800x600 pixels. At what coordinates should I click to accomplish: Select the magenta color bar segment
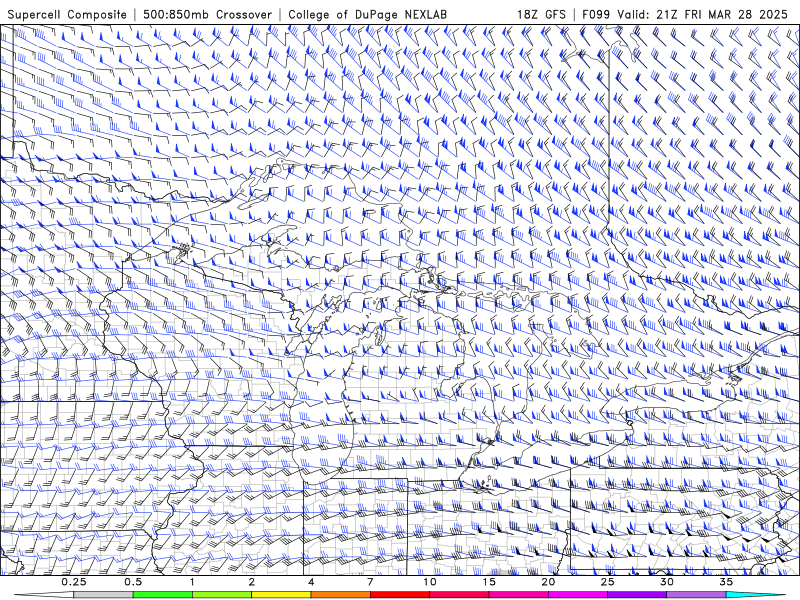coord(578,595)
